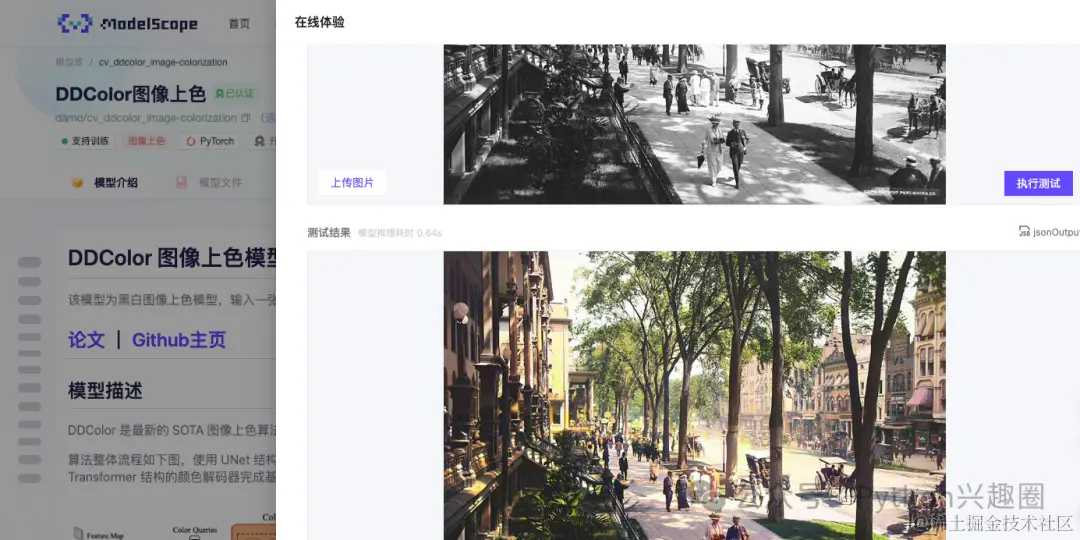Image resolution: width=1080 pixels, height=540 pixels.
Task: Click the 在线体验 panel title
Action: coord(320,22)
